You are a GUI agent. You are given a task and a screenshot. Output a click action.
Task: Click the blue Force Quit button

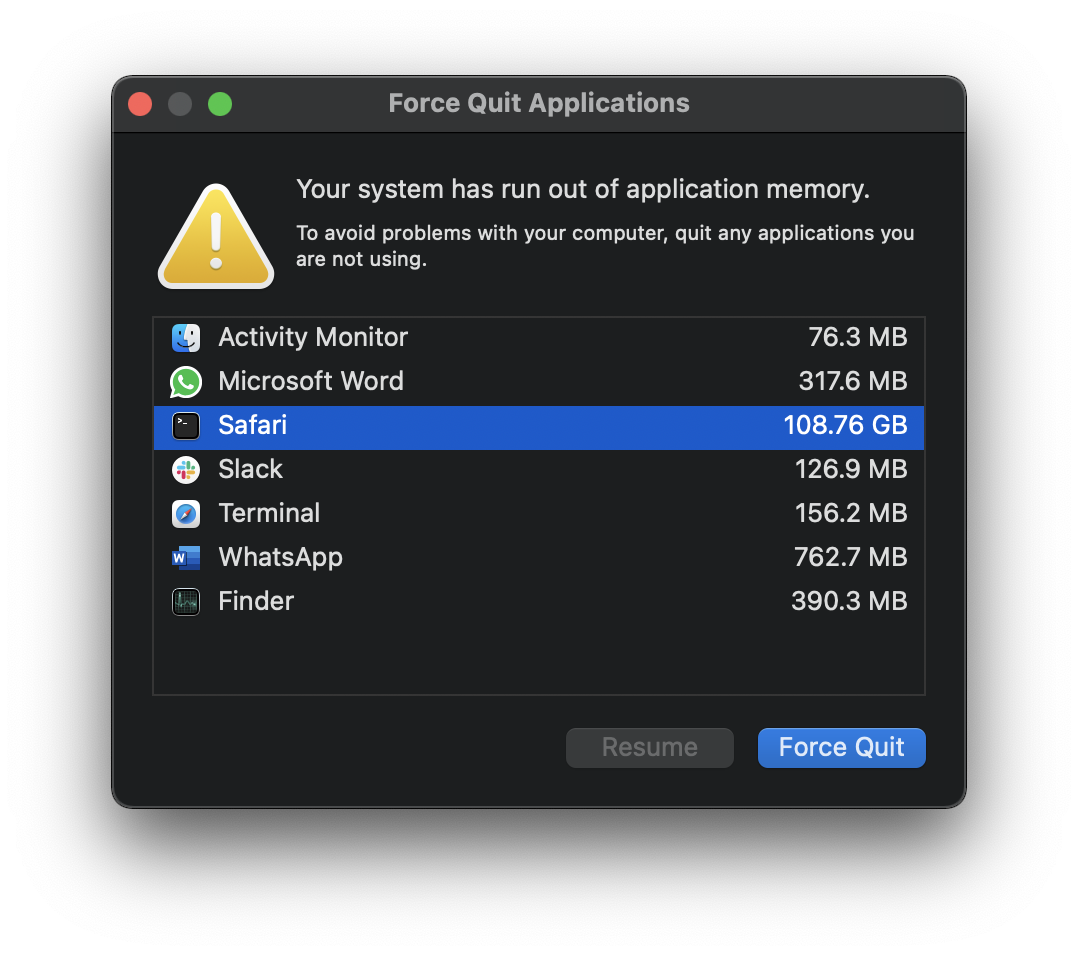[842, 748]
